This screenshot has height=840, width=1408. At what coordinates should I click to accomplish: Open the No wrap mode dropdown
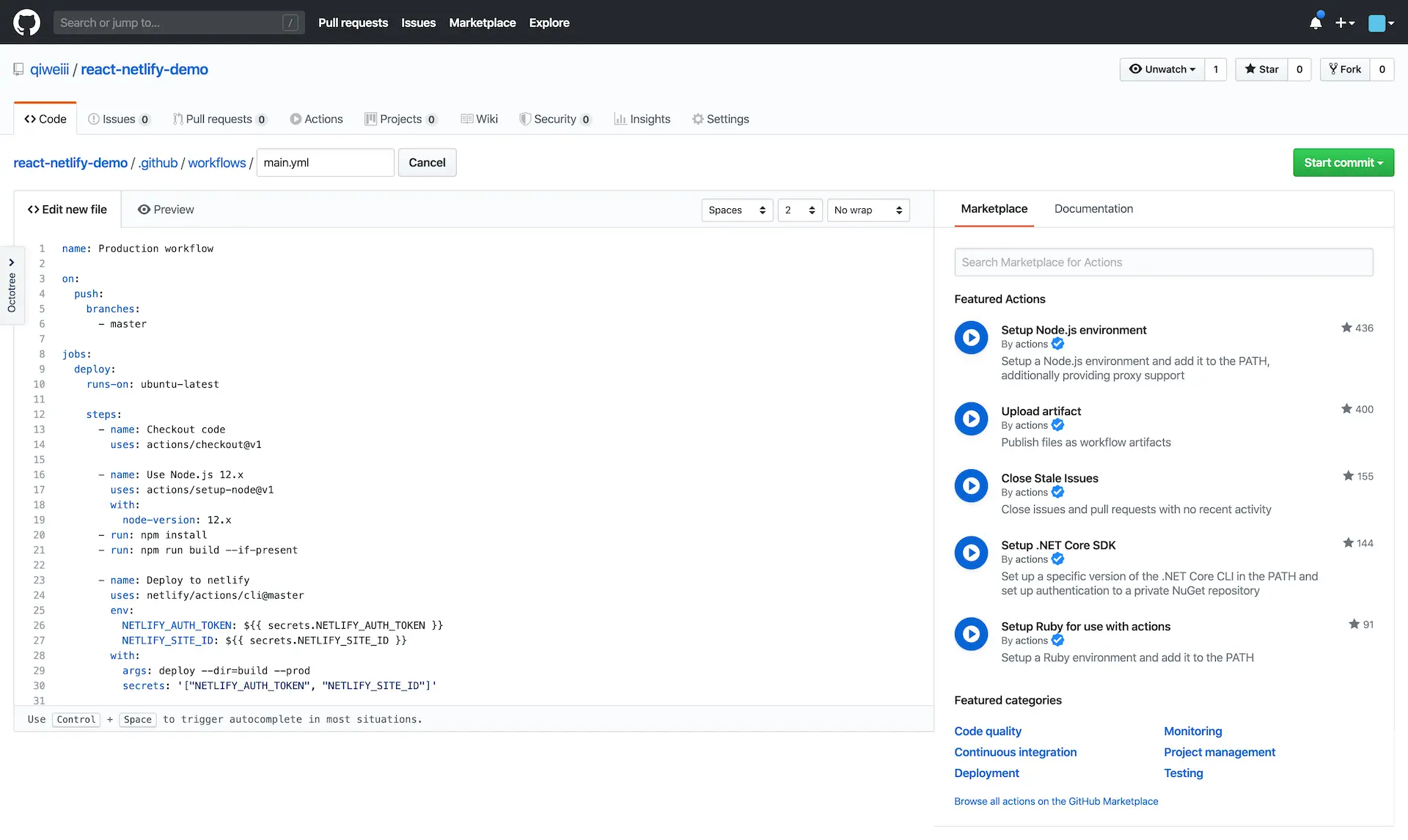click(x=868, y=210)
